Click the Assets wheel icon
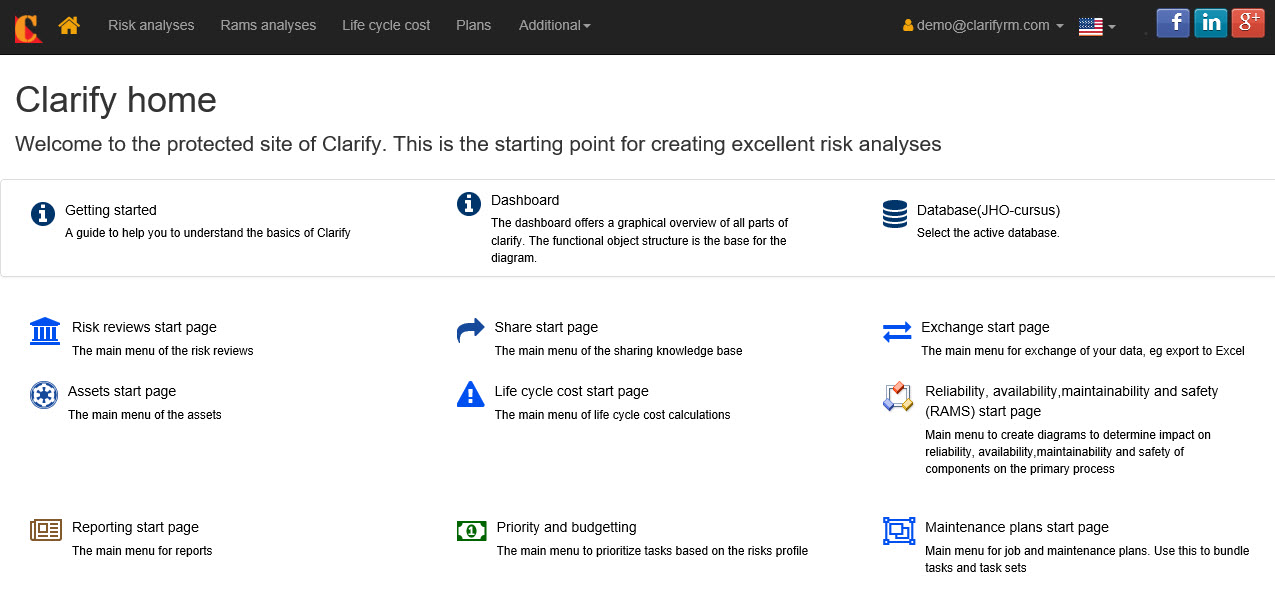 (44, 395)
